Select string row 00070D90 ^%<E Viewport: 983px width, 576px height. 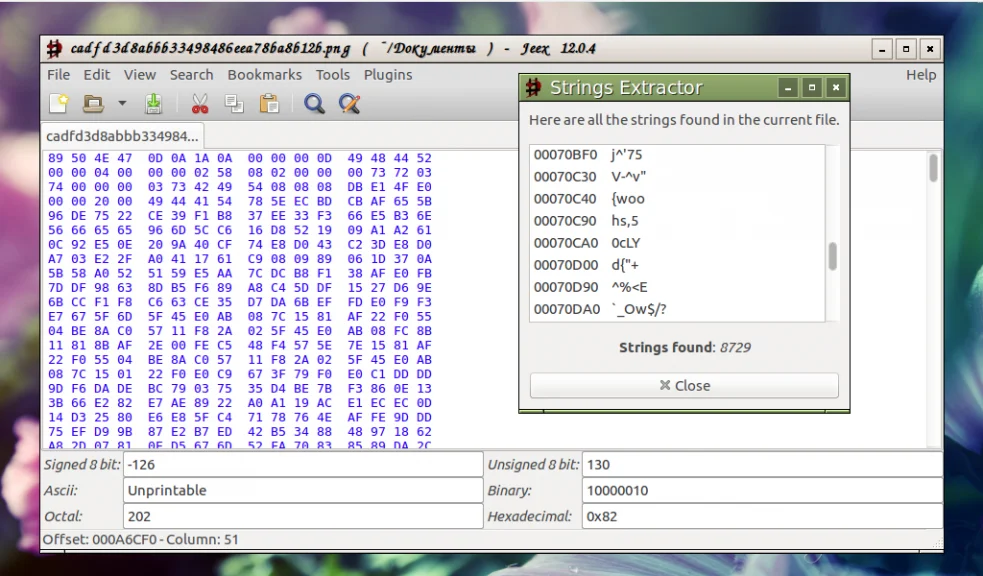click(x=677, y=287)
